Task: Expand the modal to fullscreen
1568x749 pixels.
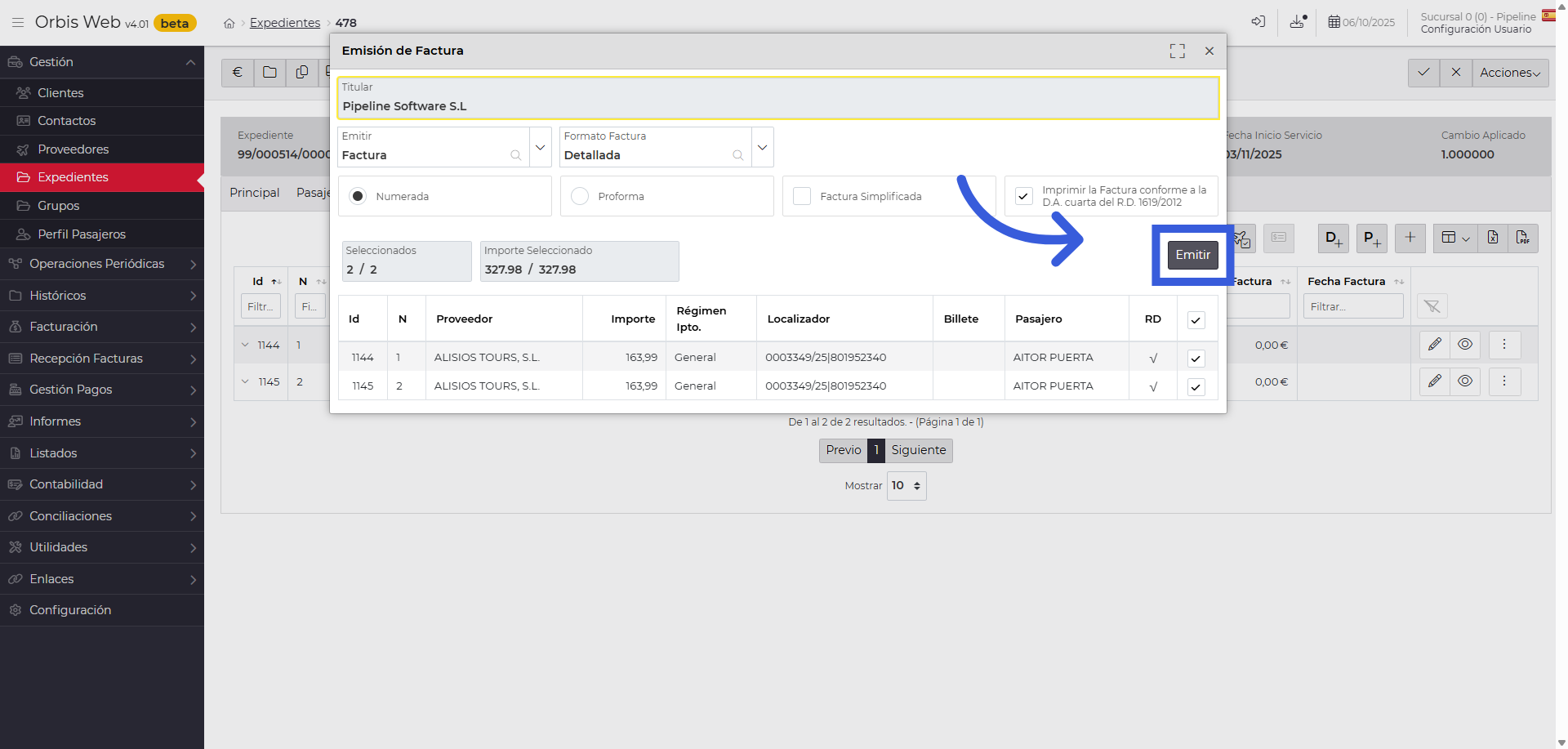Action: click(1177, 51)
